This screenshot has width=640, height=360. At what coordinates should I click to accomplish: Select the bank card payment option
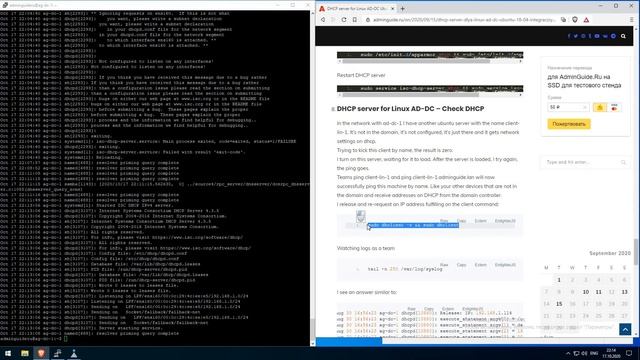click(614, 107)
